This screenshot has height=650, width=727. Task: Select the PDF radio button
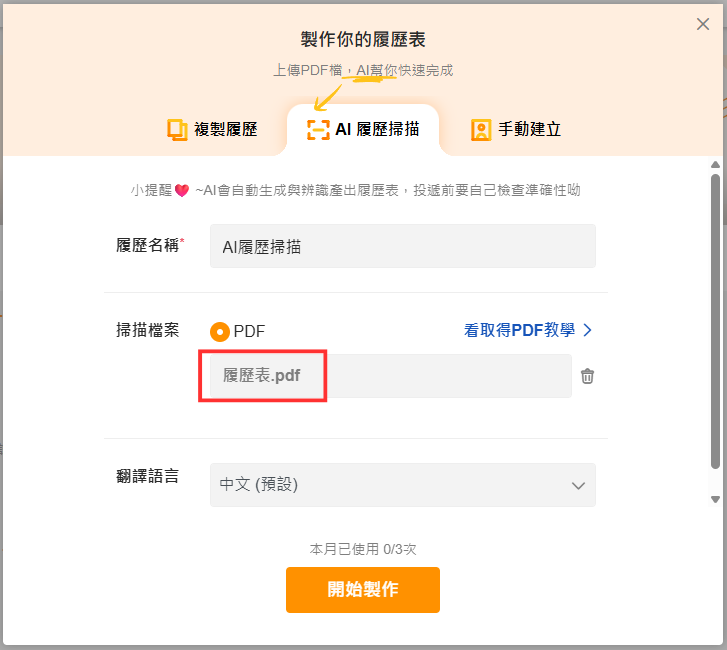pyautogui.click(x=220, y=331)
